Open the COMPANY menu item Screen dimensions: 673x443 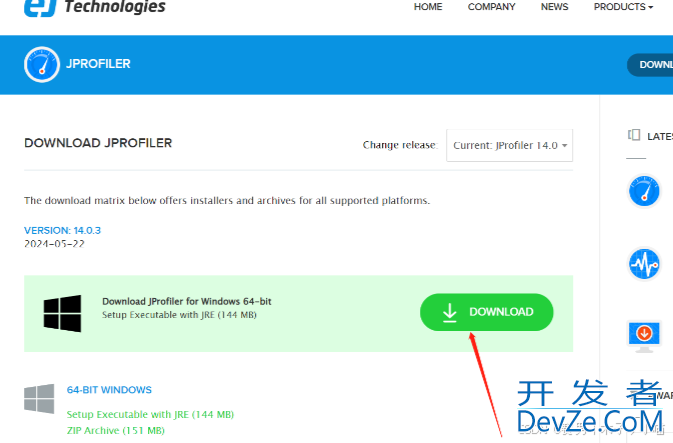click(491, 7)
